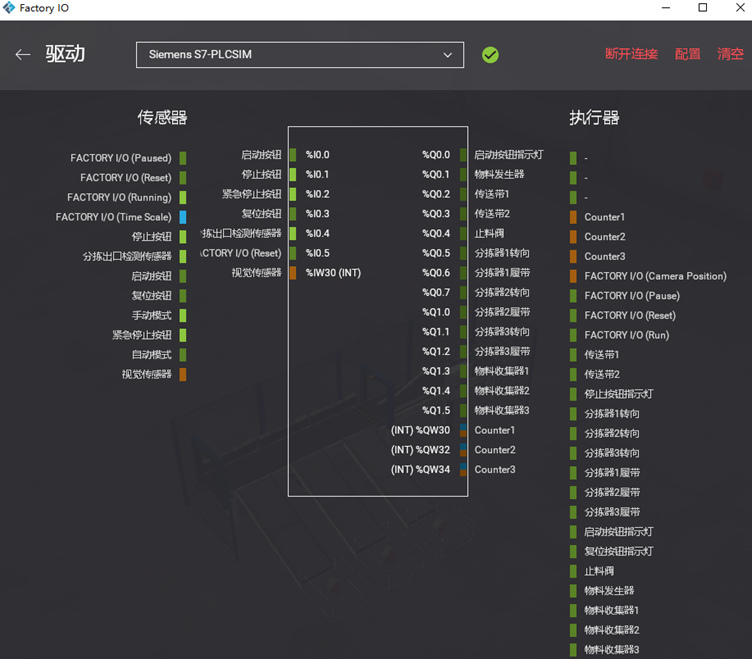Viewport: 752px width, 659px height.
Task: Click the orange indicator next to Counter3 actuator
Action: 573,256
